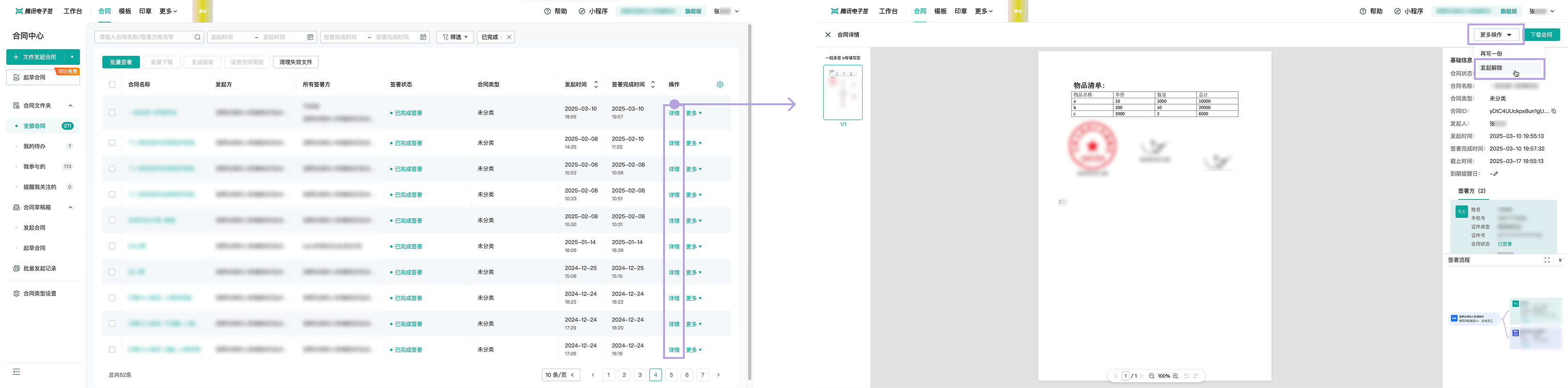Screen dimensions: 1568x388
Task: Select 发起解除 from more-actions menu
Action: coord(1509,68)
